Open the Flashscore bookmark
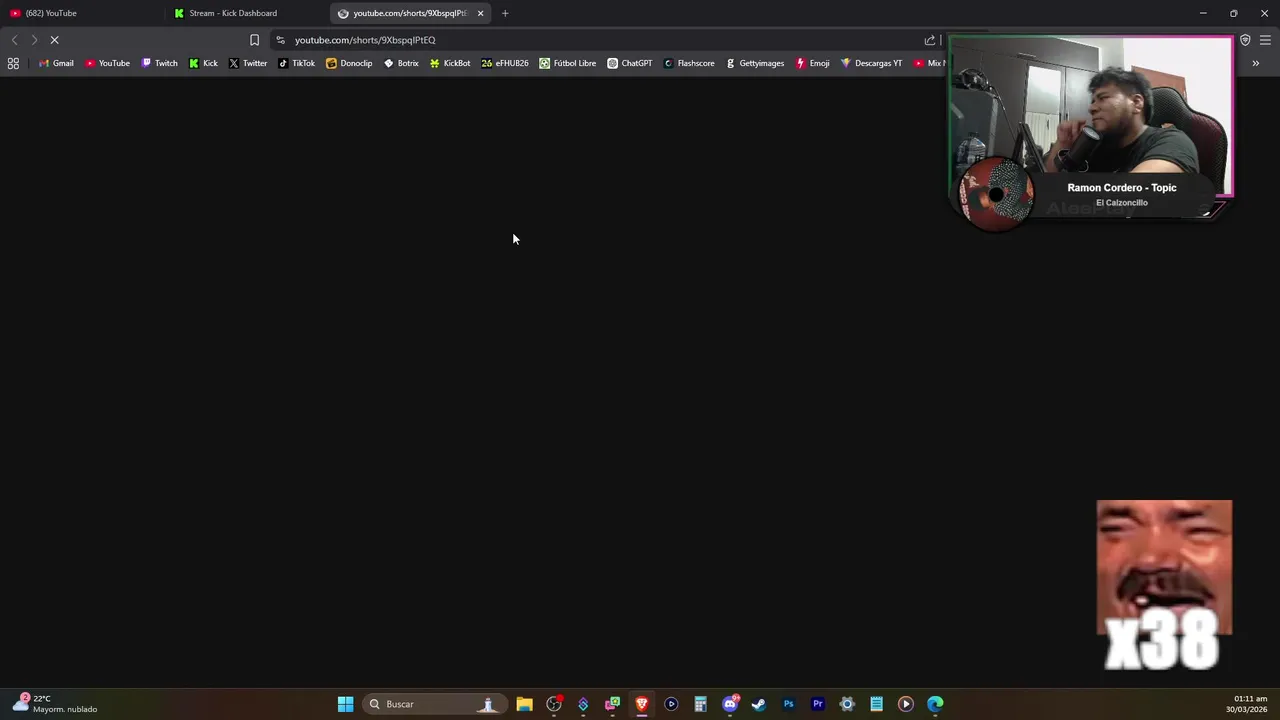The width and height of the screenshot is (1280, 720). tap(689, 63)
